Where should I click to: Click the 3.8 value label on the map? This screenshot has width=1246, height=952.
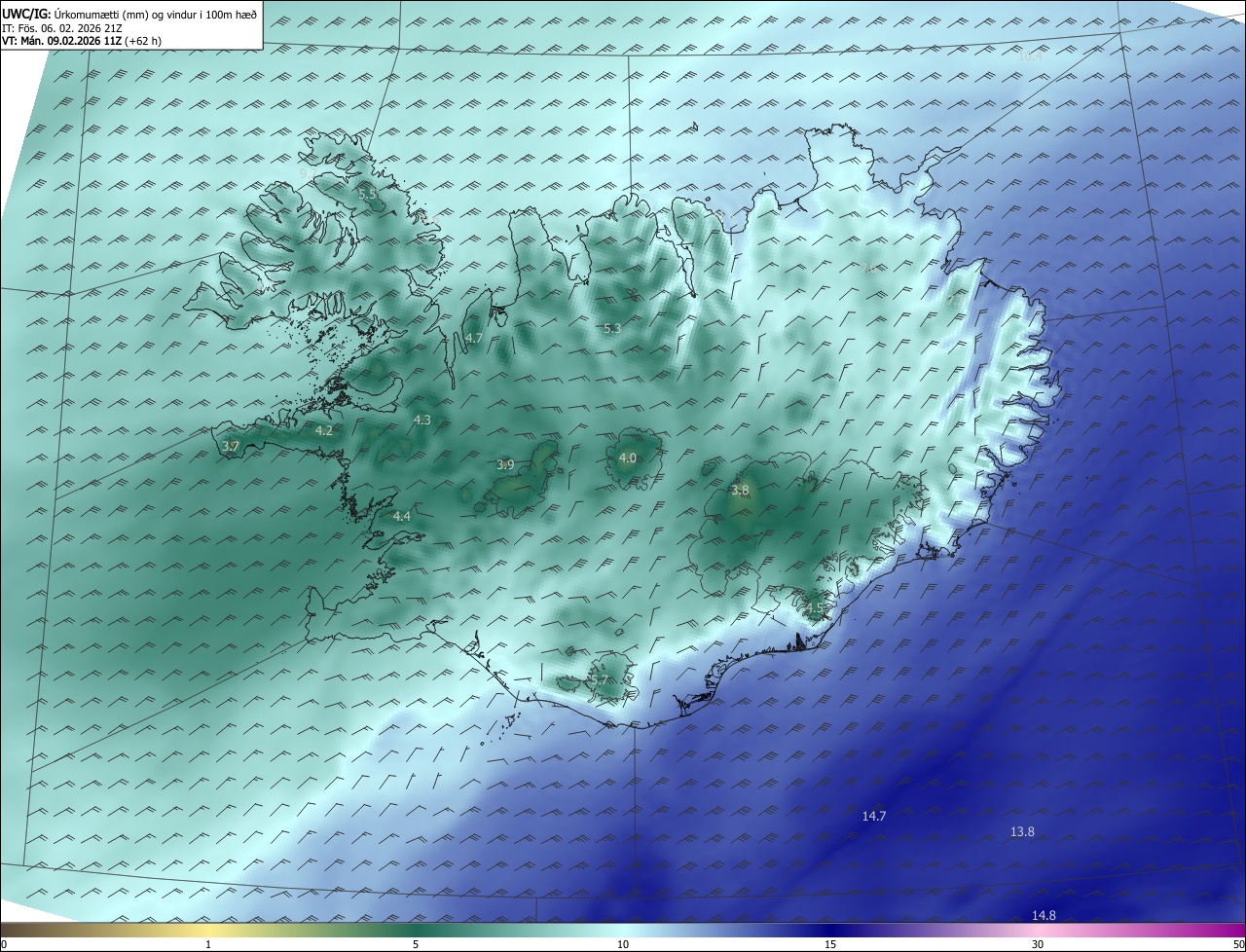tap(740, 491)
